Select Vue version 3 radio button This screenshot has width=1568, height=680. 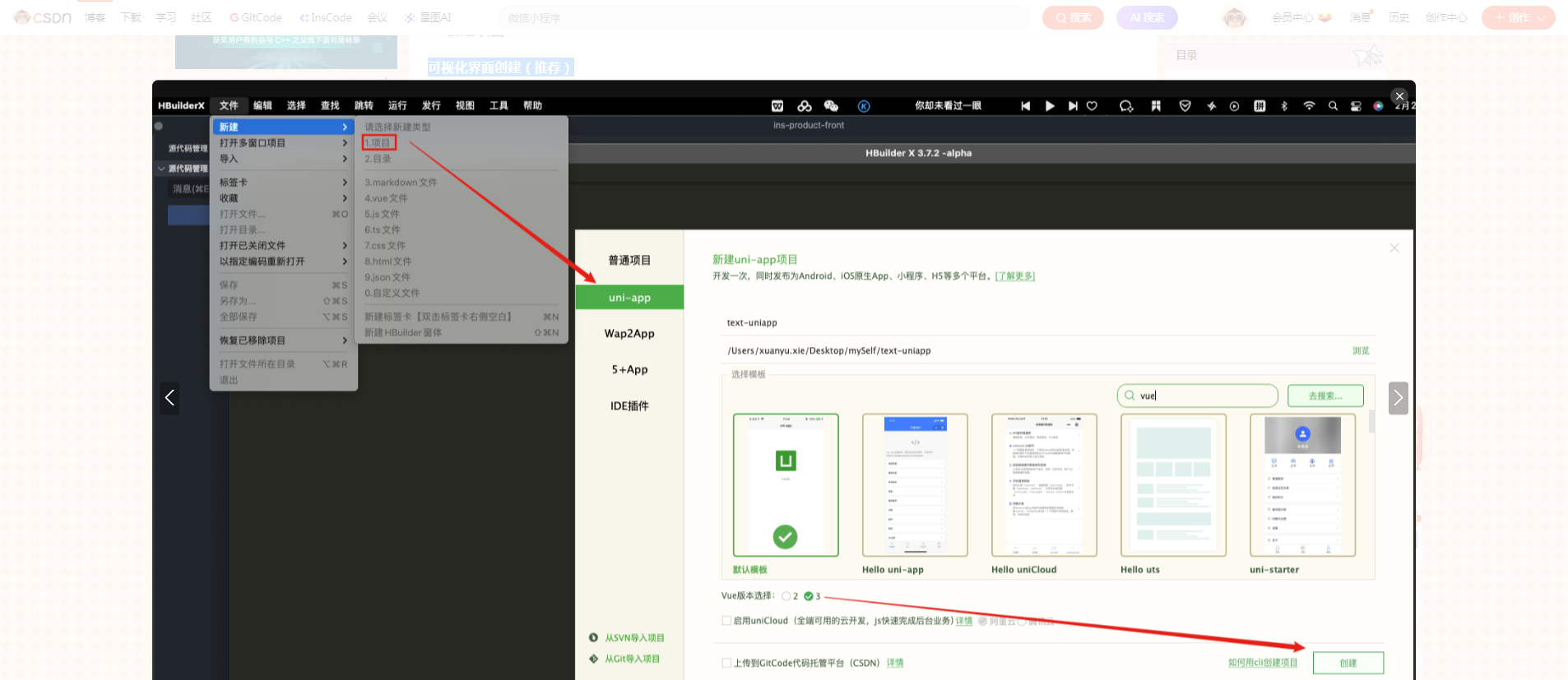[809, 596]
